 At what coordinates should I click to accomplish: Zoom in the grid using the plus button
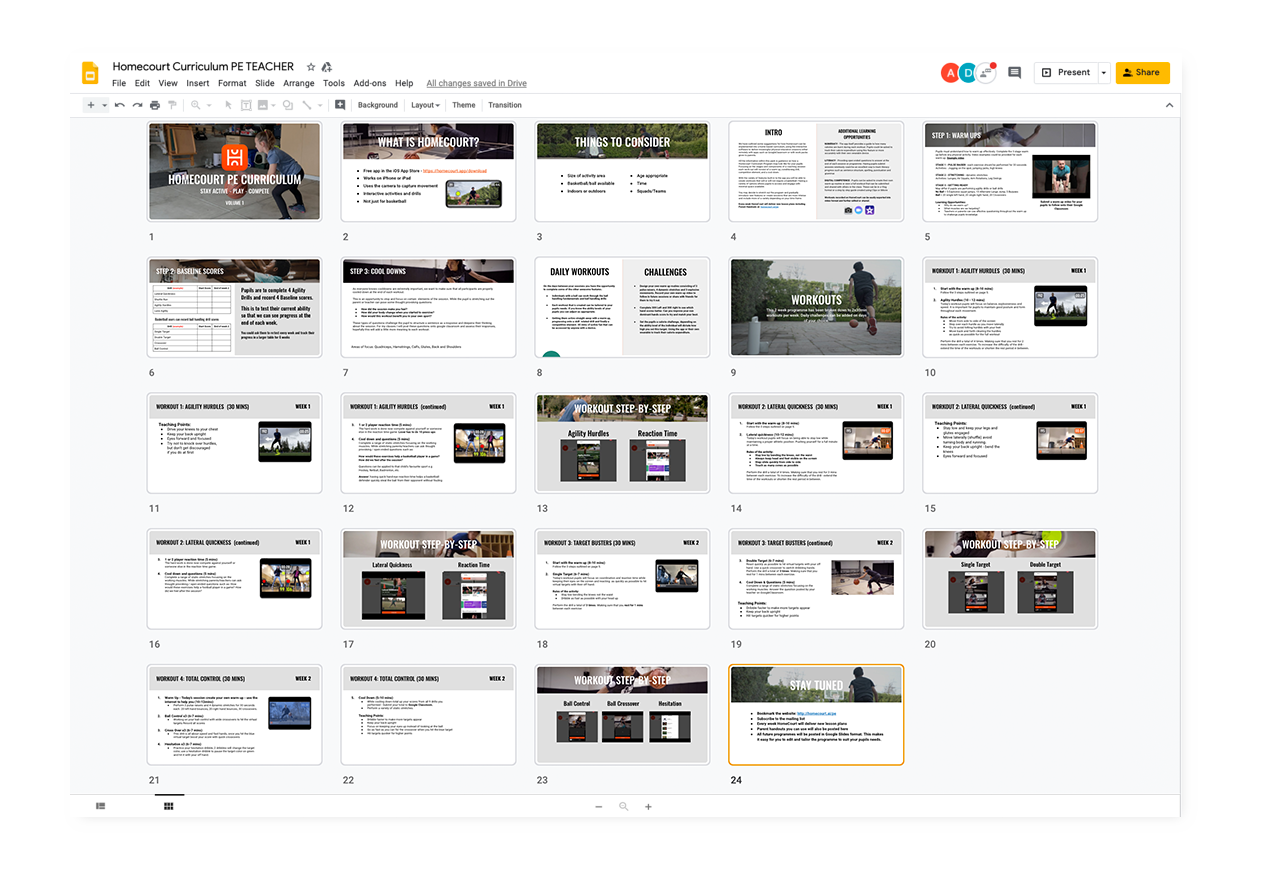pos(648,807)
